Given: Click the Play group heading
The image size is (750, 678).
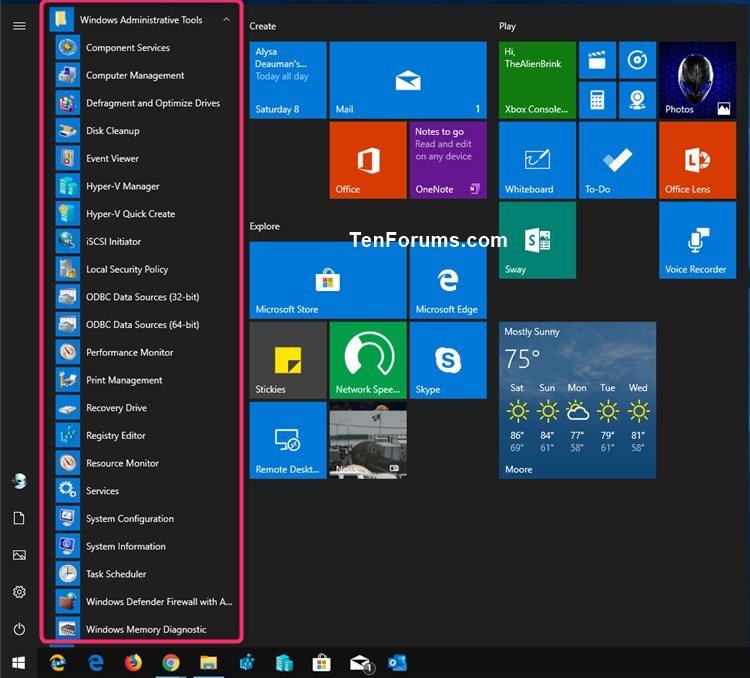Looking at the screenshot, I should (x=507, y=26).
